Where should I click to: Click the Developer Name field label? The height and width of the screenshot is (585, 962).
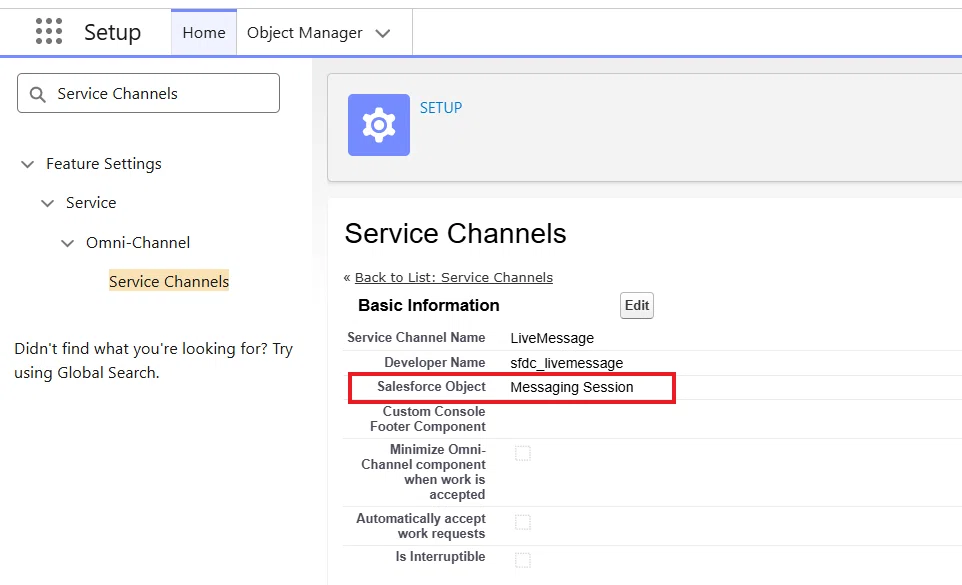pyautogui.click(x=434, y=362)
